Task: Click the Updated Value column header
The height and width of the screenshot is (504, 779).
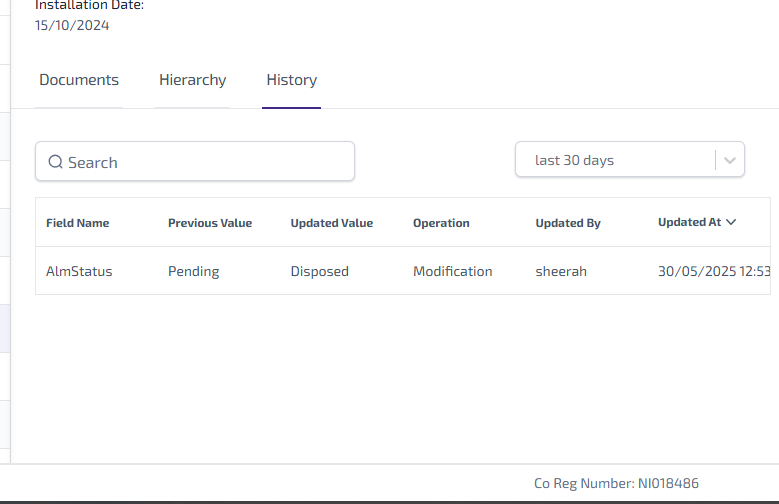Action: [x=332, y=223]
